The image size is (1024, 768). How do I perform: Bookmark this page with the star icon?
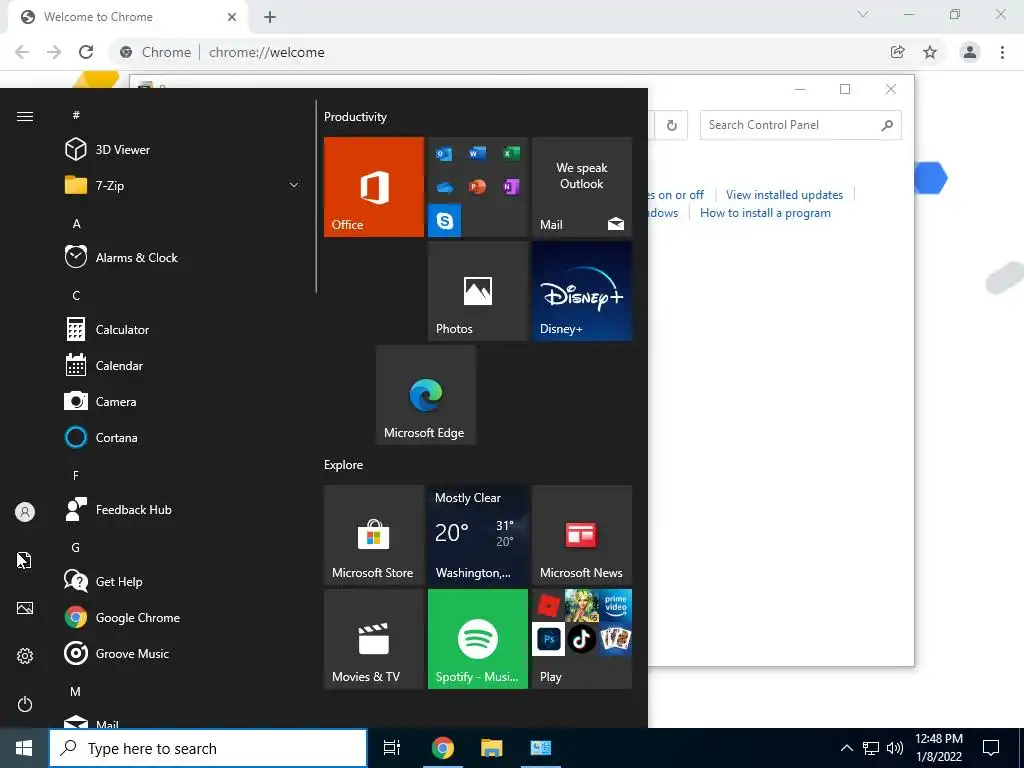click(x=930, y=52)
